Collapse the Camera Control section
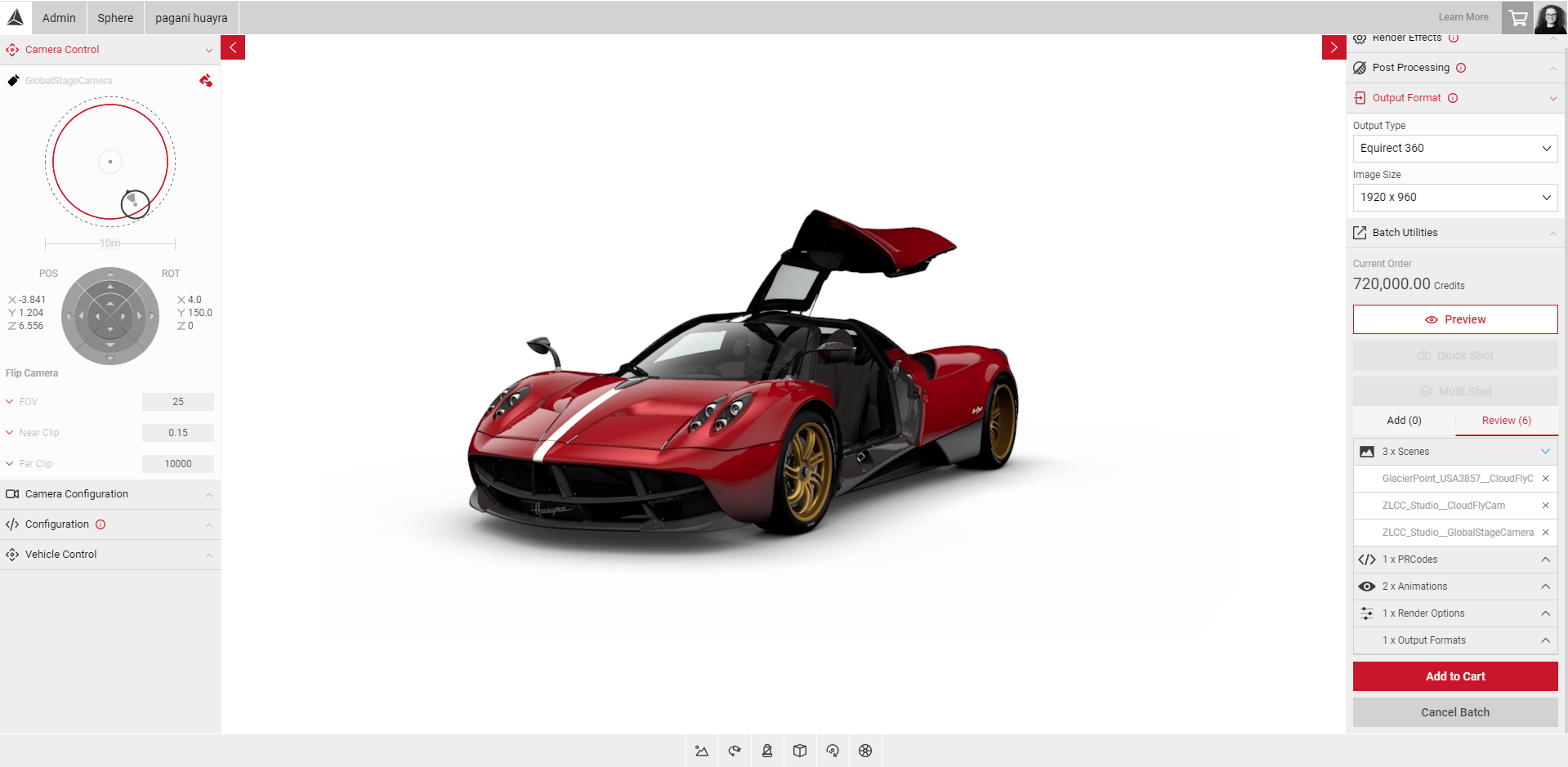This screenshot has width=1568, height=767. click(110, 50)
